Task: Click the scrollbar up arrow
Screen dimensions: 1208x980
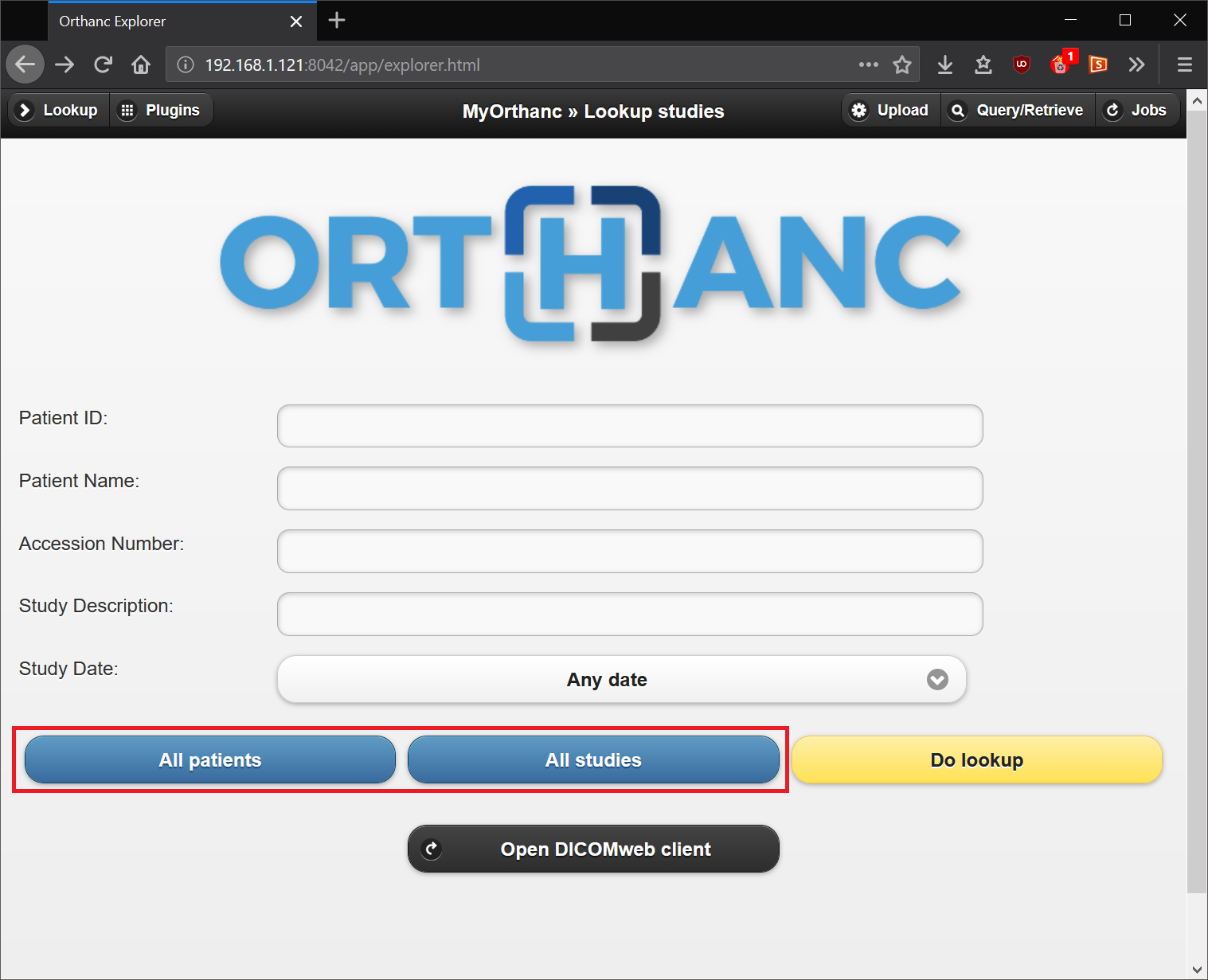Action: (x=1197, y=100)
